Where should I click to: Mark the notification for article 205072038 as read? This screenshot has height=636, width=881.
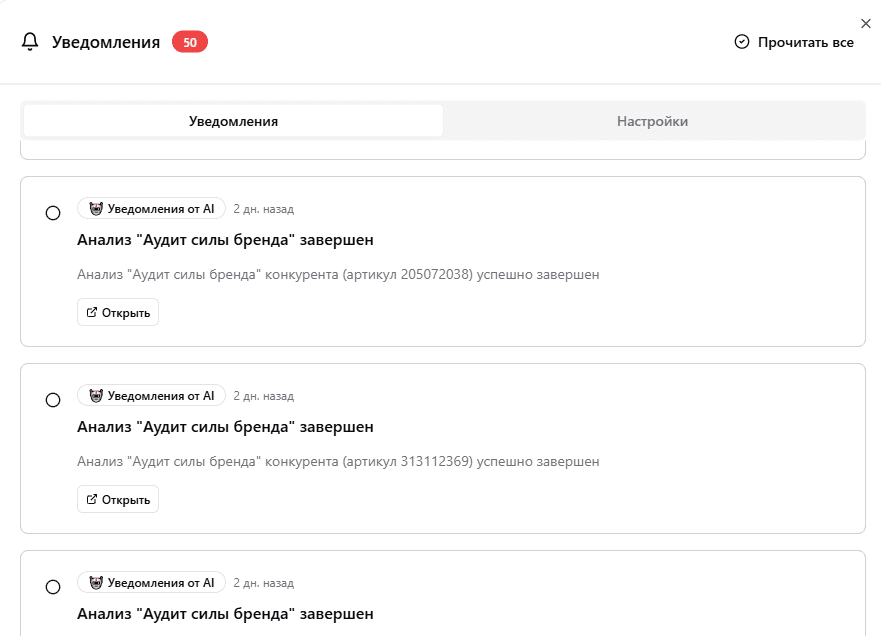point(52,212)
